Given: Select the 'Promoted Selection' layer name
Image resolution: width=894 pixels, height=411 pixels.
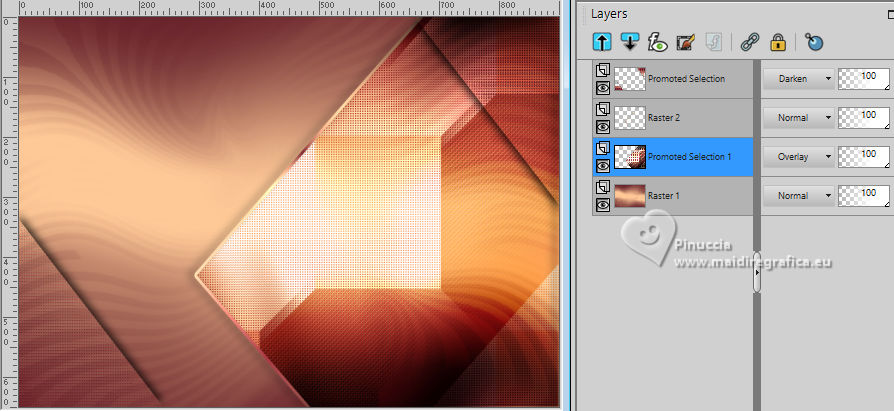Looking at the screenshot, I should coord(686,79).
